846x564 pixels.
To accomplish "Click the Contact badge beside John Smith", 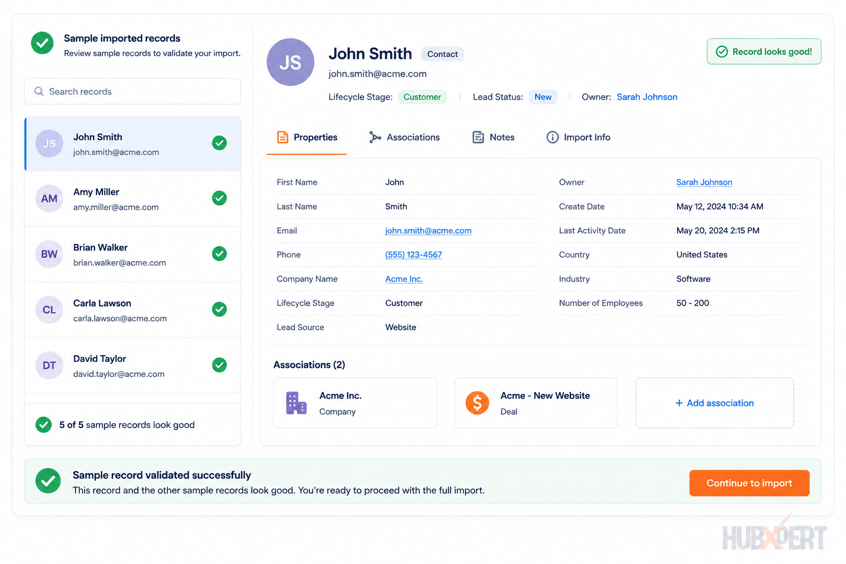I will coord(442,54).
